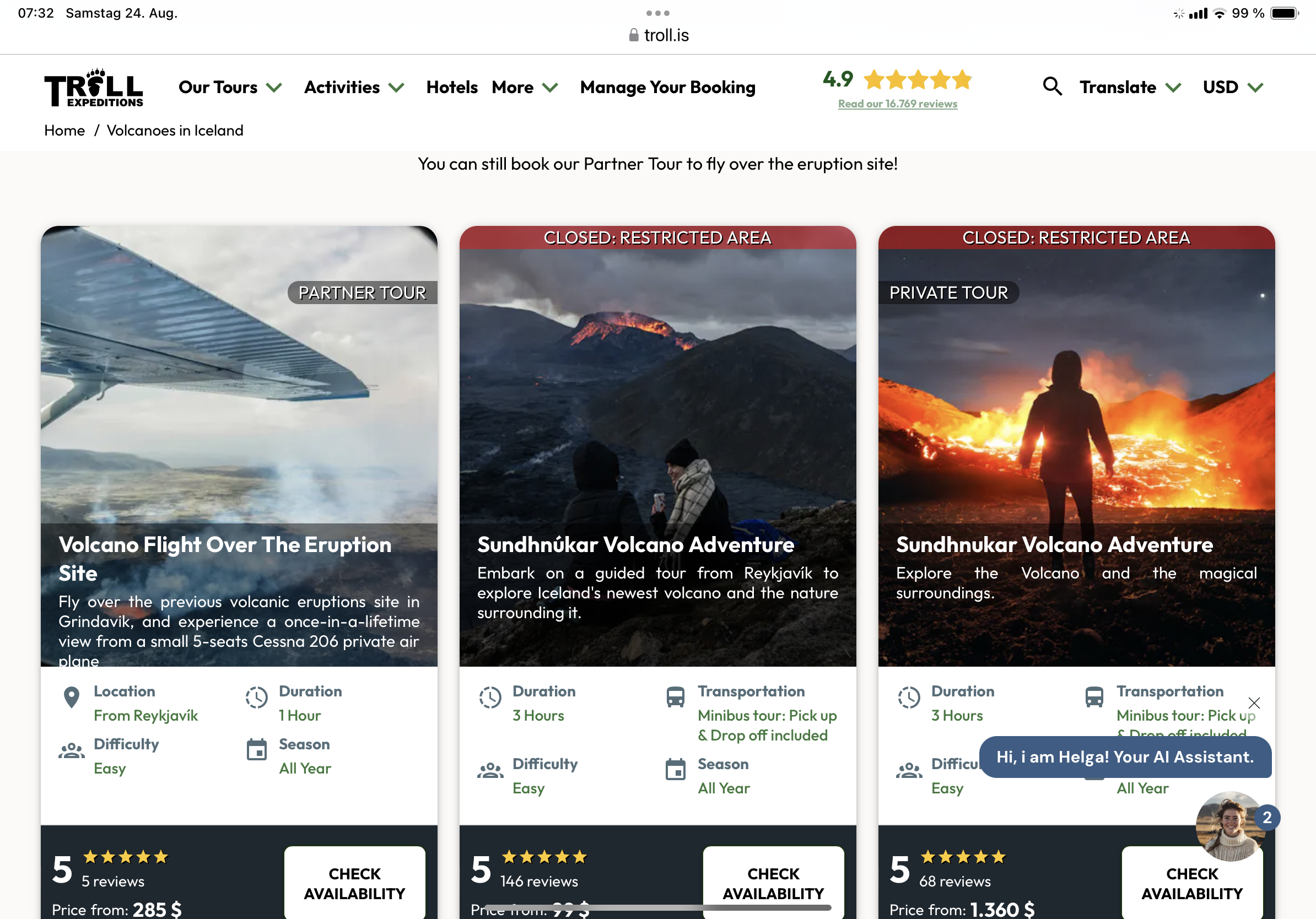The width and height of the screenshot is (1316, 919).
Task: Click the minibus icon on Private Tour card
Action: click(x=1094, y=698)
